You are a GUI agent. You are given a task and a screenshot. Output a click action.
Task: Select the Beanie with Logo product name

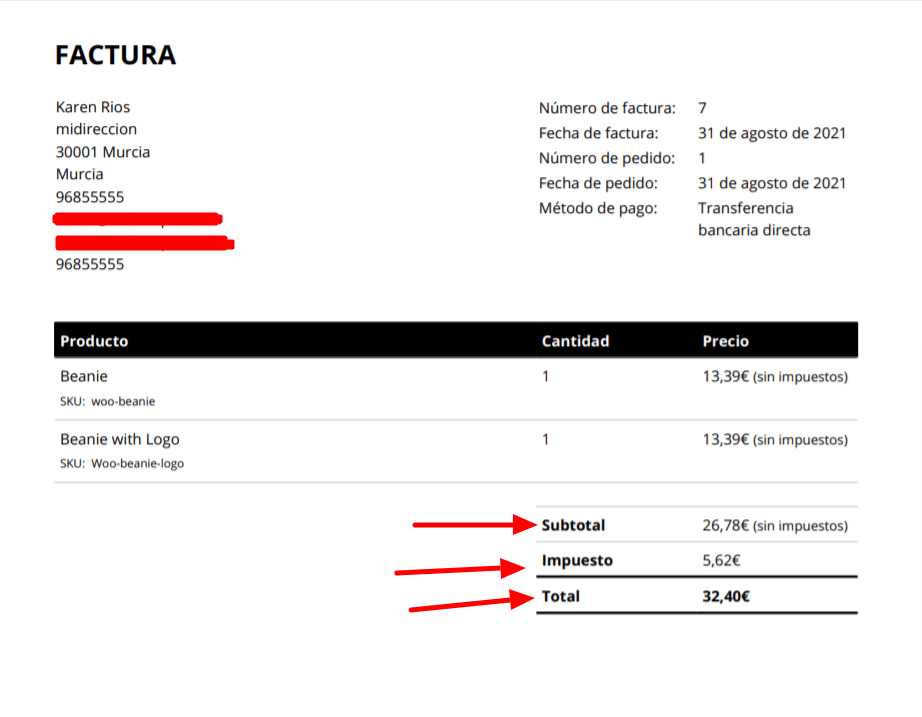coord(120,439)
